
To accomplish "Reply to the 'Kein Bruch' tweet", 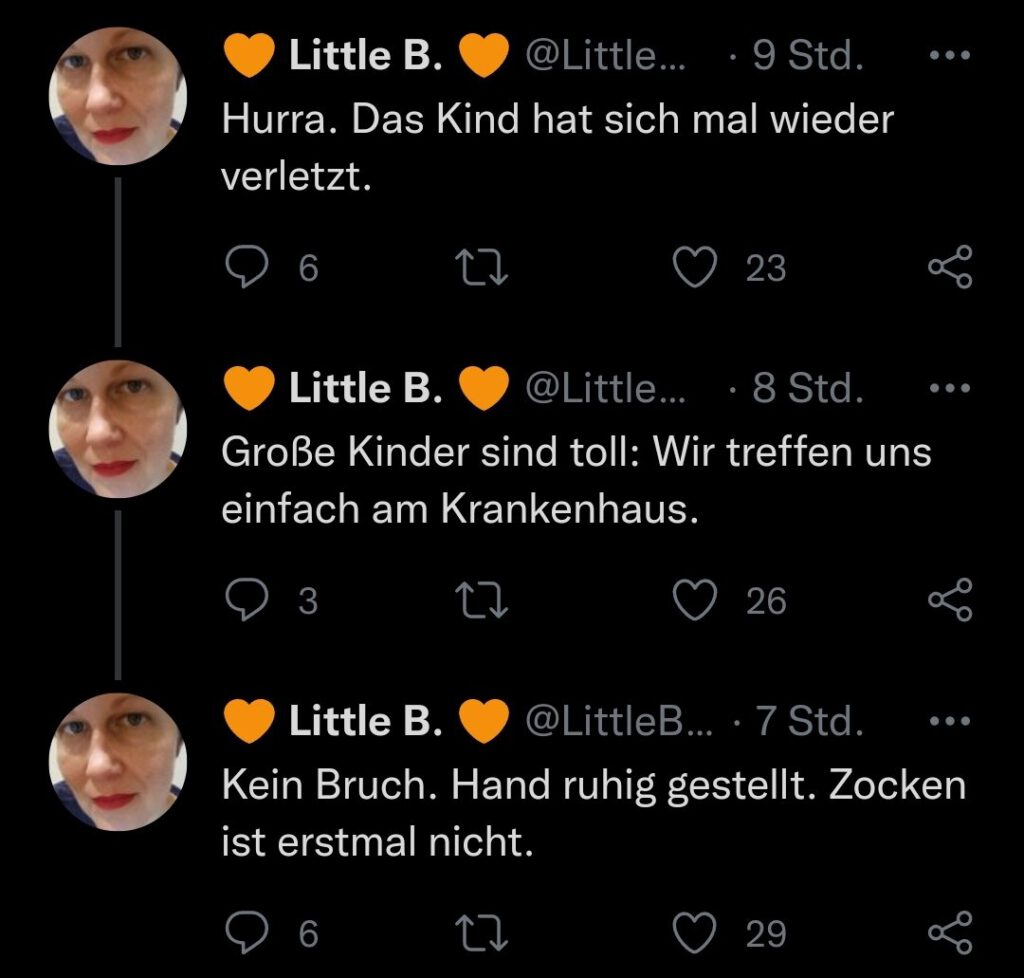I will (243, 933).
